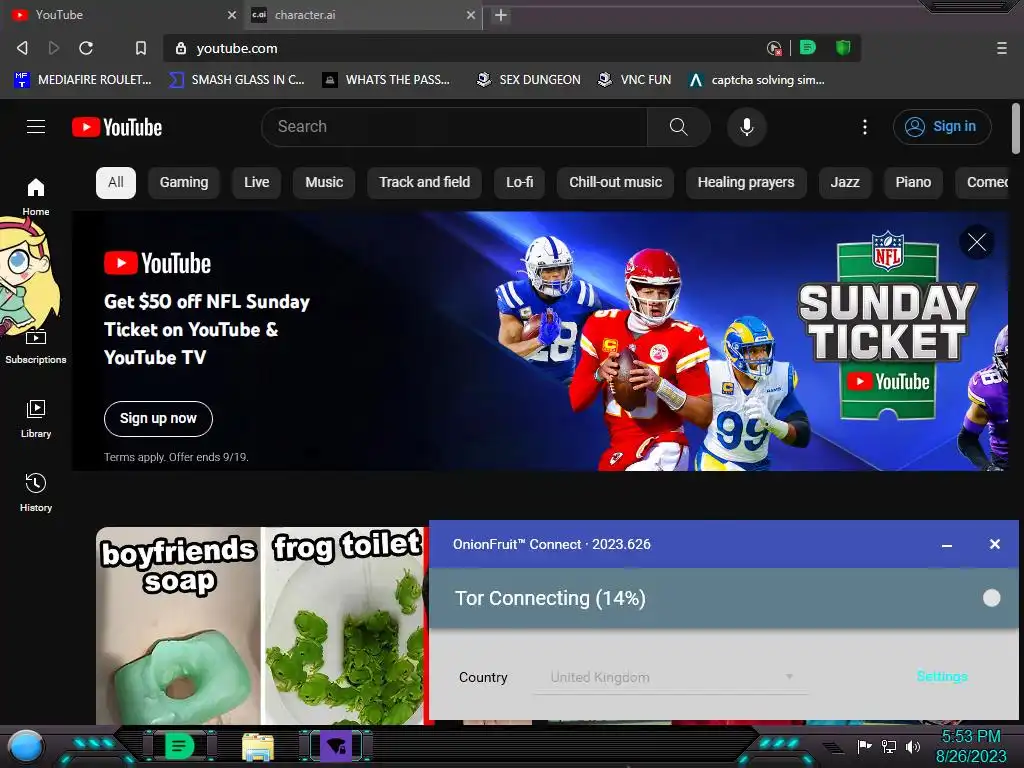
Task: Click the network tray icon
Action: point(888,746)
